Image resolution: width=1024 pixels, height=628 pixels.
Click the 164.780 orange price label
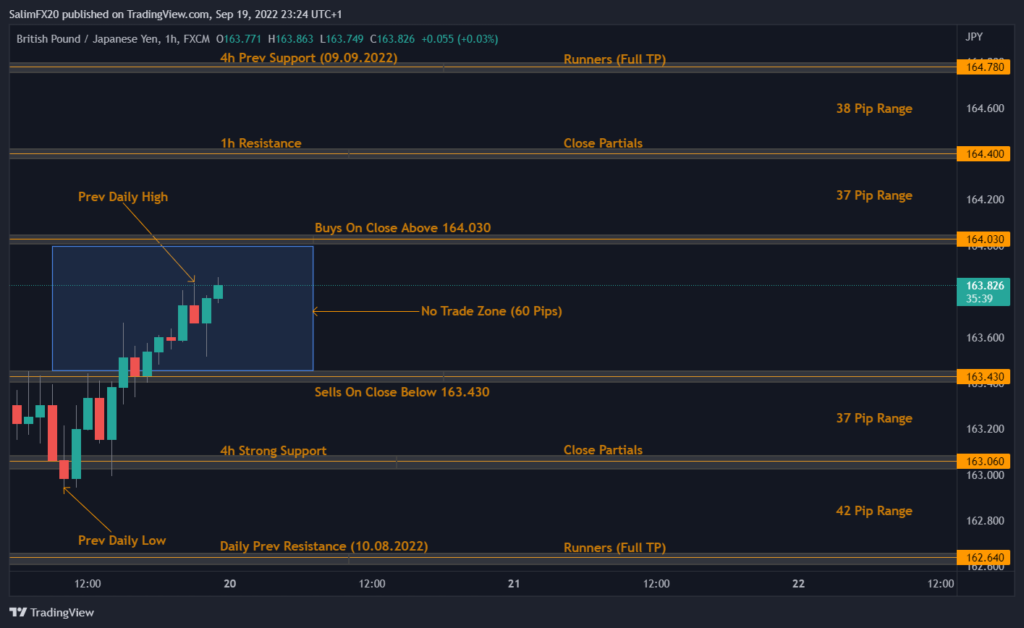983,67
